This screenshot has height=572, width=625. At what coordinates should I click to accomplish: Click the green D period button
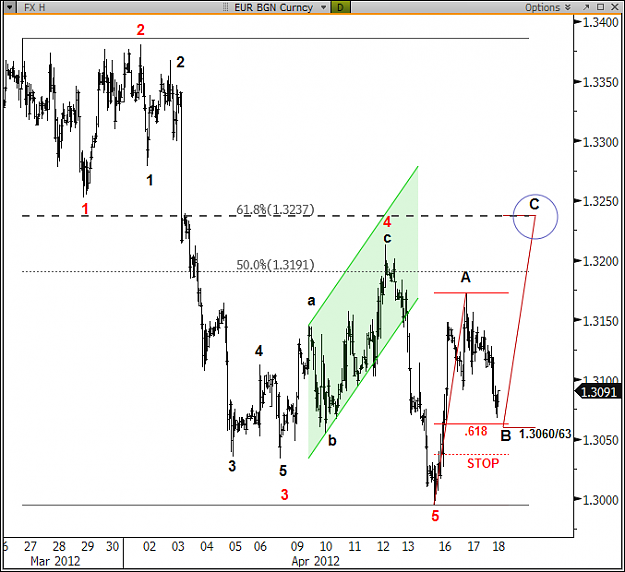click(x=340, y=7)
